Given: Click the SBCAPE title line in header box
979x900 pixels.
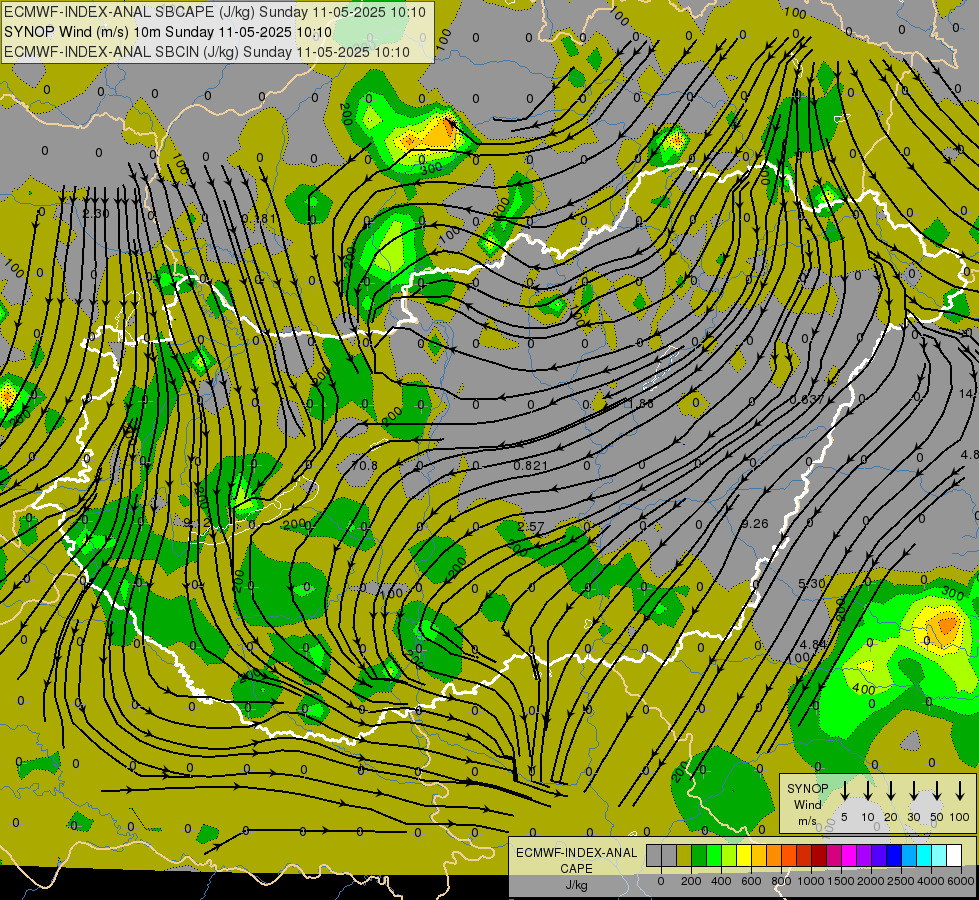Looking at the screenshot, I should click(x=215, y=12).
